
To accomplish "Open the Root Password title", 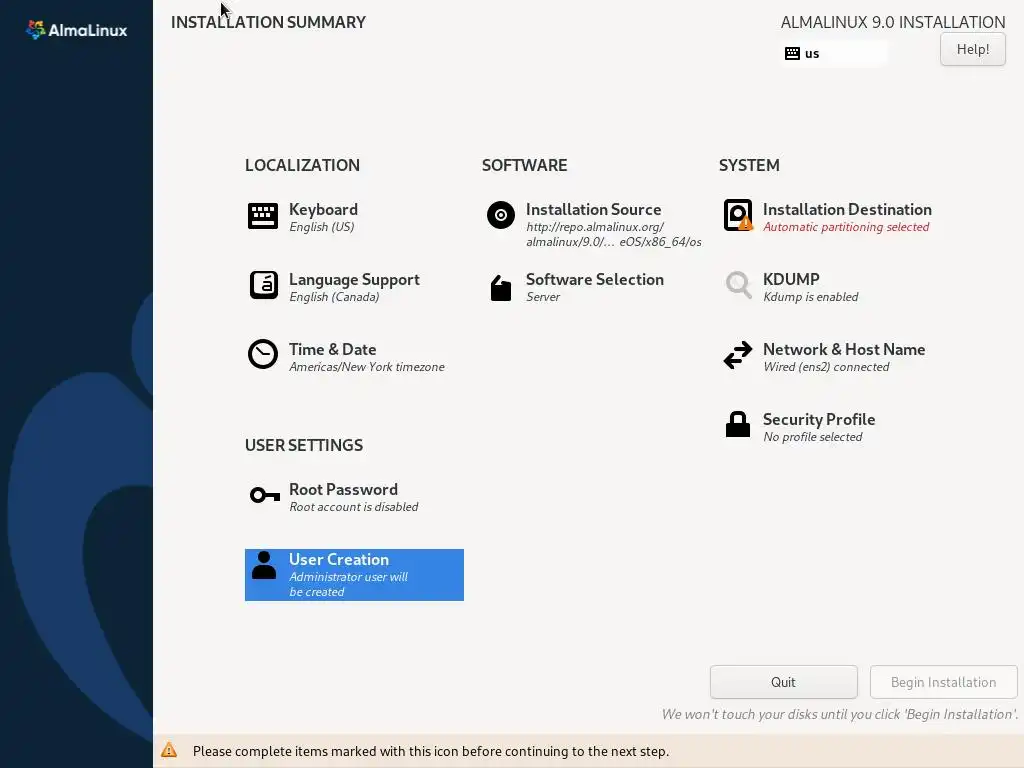I will click(344, 490).
